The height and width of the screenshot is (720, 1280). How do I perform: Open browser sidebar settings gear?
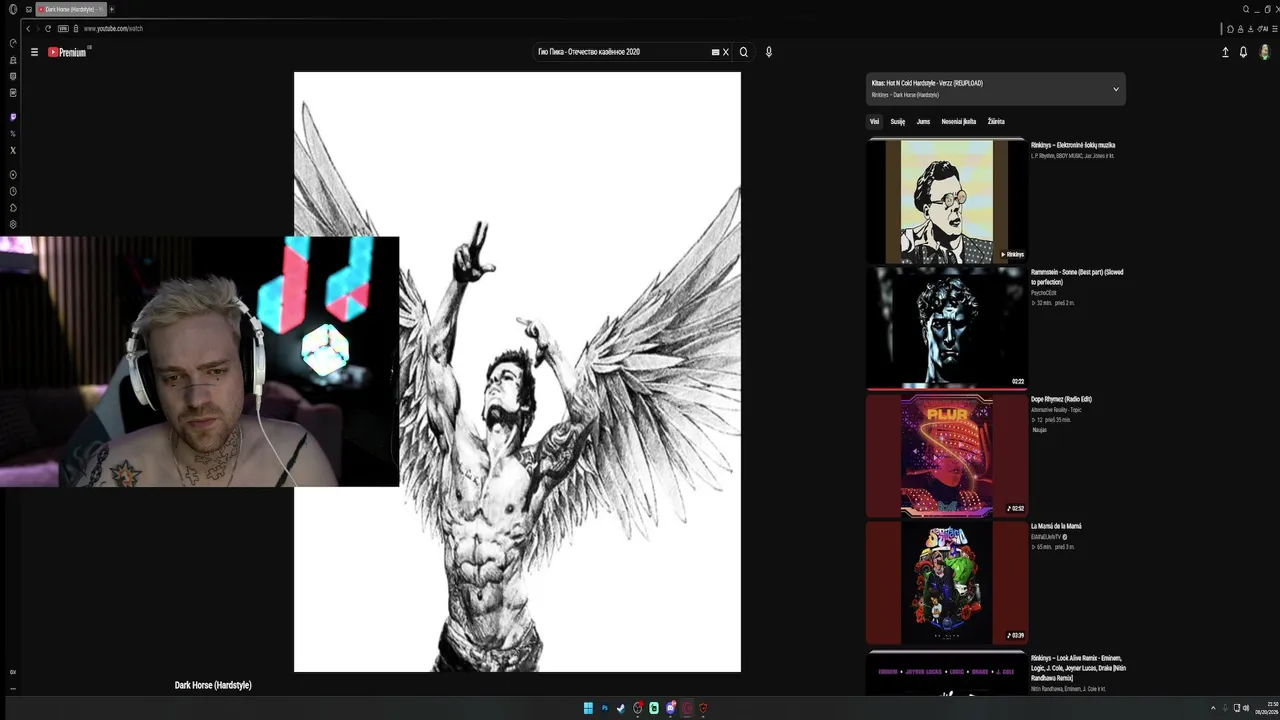pos(13,224)
